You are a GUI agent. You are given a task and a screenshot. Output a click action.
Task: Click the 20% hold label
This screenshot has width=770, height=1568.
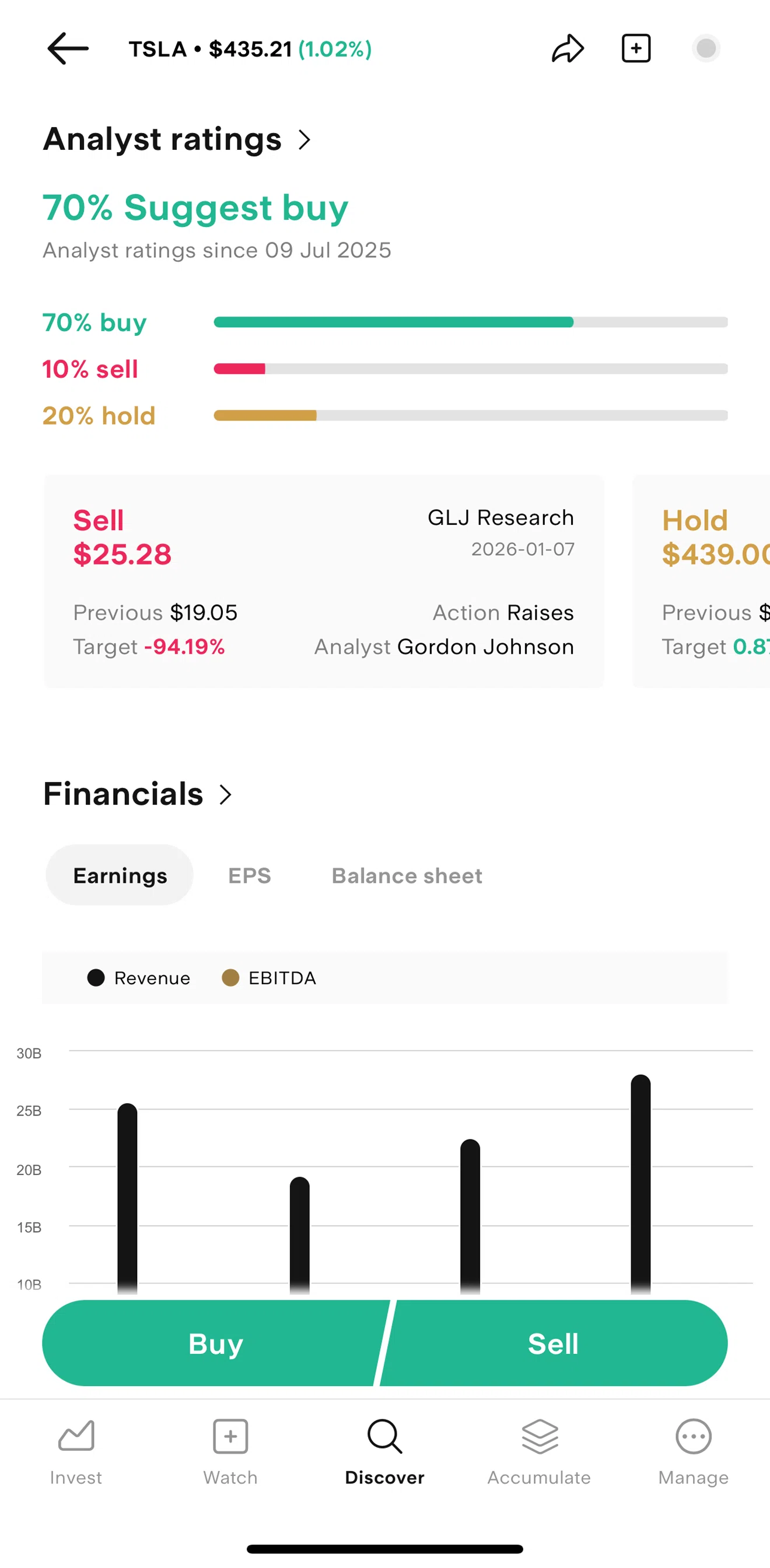pos(99,416)
